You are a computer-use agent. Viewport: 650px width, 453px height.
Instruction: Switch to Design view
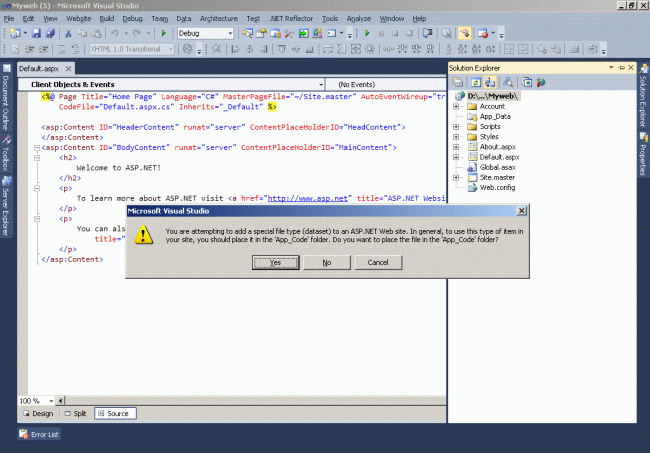coord(39,413)
